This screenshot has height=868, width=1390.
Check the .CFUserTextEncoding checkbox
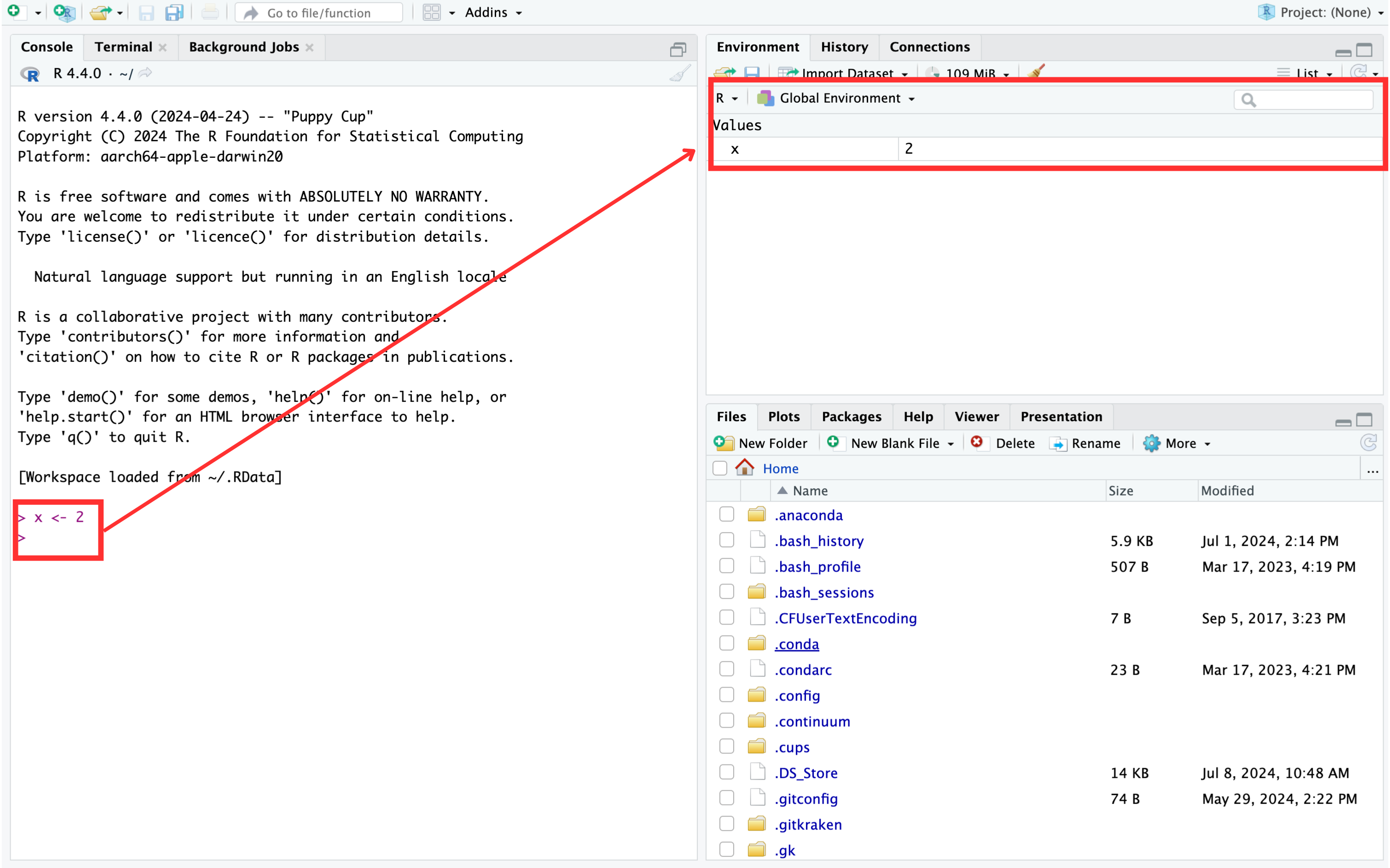click(727, 617)
